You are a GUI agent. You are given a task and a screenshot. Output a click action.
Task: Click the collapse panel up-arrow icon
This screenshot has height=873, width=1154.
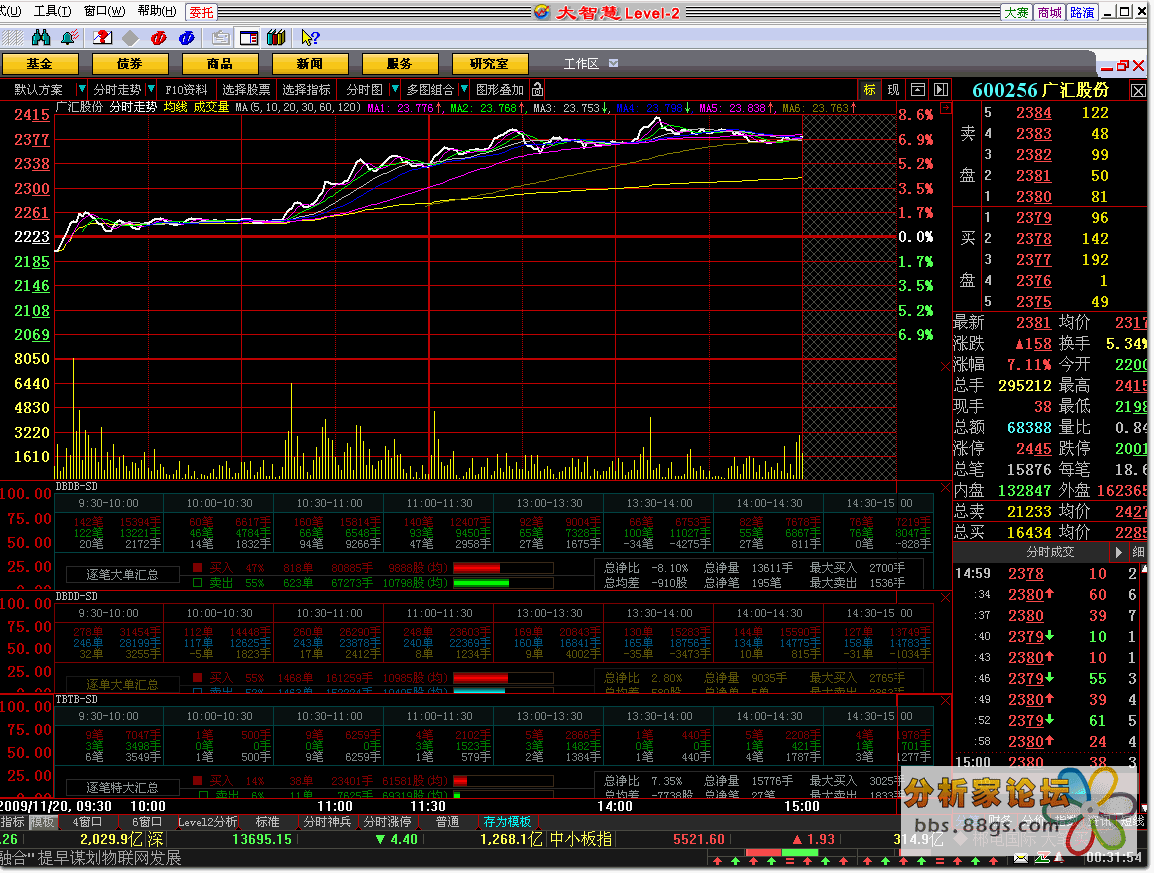pos(918,90)
